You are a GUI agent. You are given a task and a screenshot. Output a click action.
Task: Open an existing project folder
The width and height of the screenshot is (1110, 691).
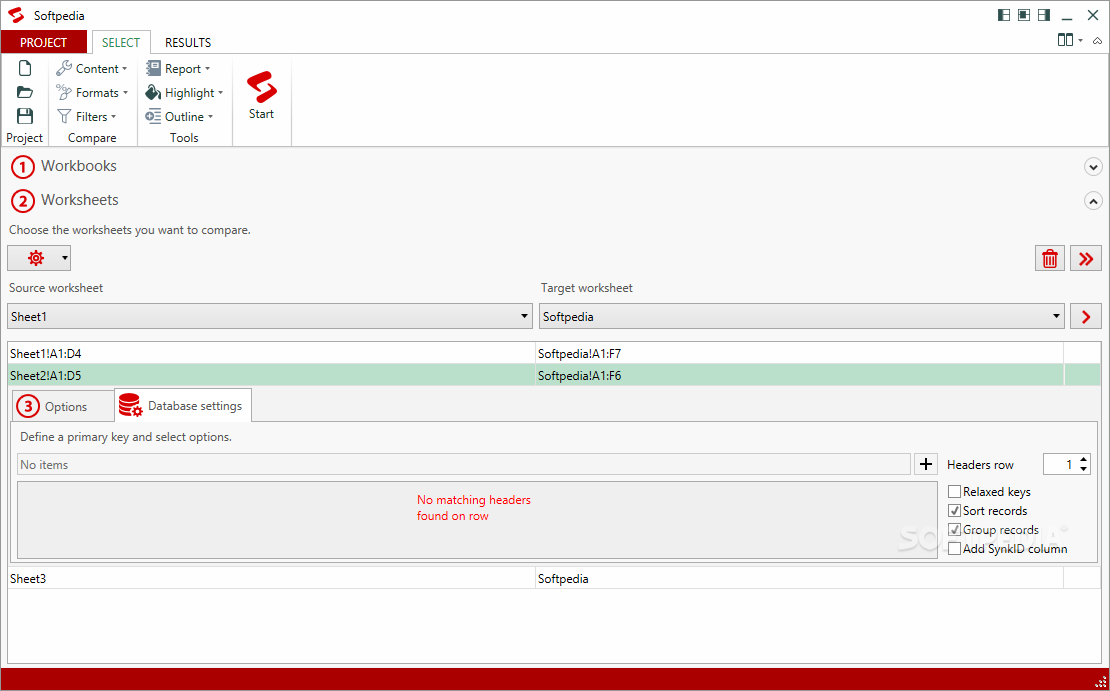25,92
